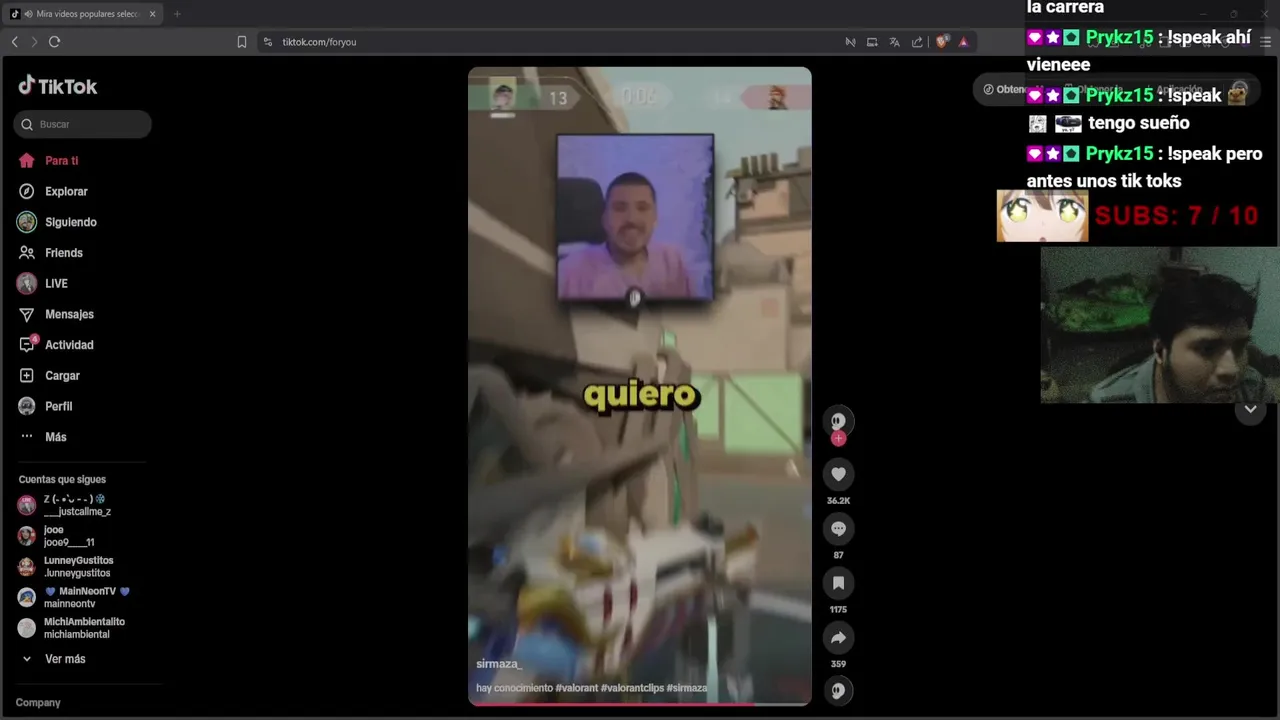Go forward with browser forward arrow
Screen dimensions: 1280x720
tap(34, 41)
